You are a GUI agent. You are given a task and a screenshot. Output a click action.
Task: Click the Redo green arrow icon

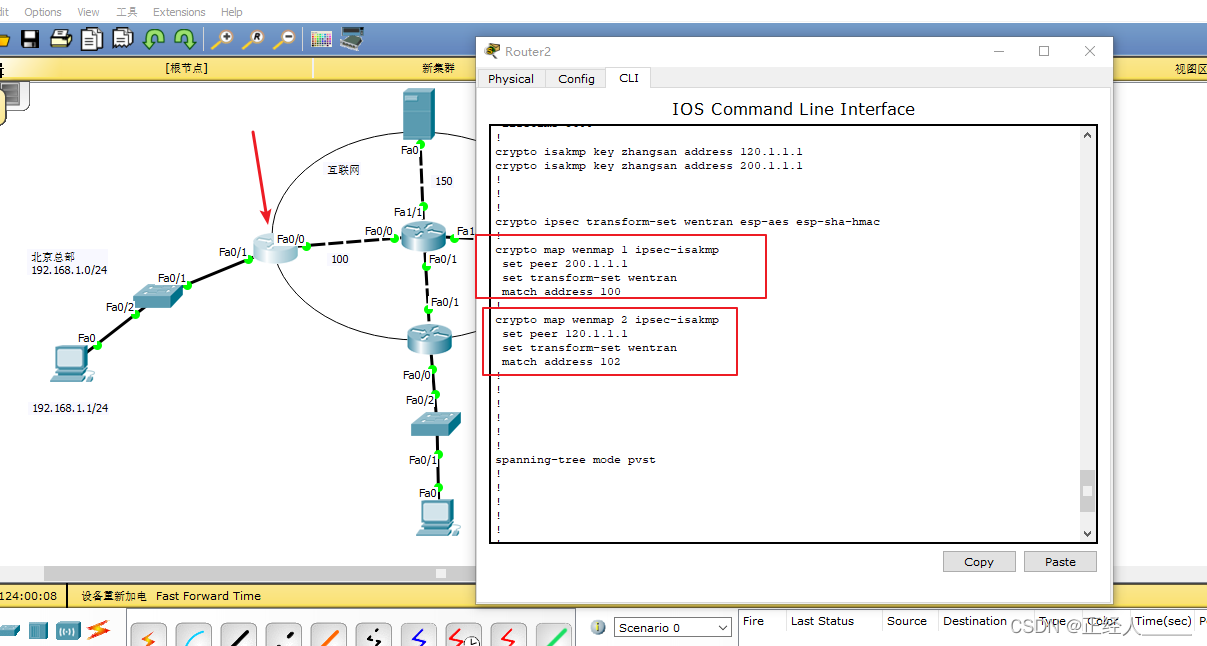pos(184,39)
